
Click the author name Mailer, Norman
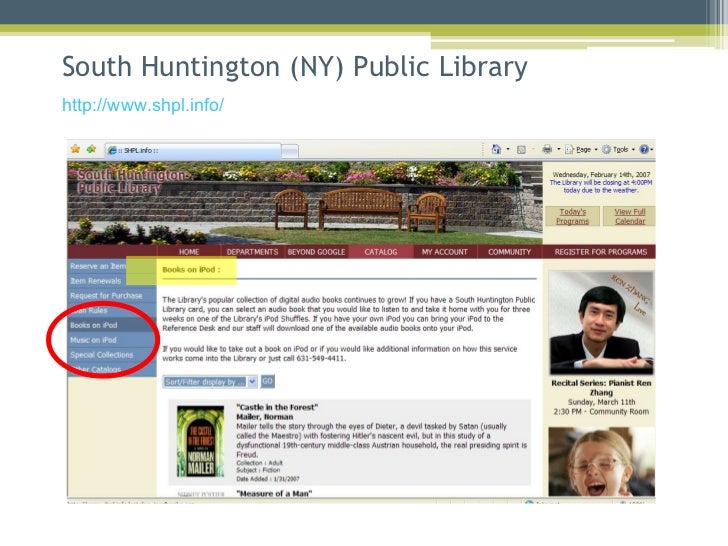tap(265, 417)
